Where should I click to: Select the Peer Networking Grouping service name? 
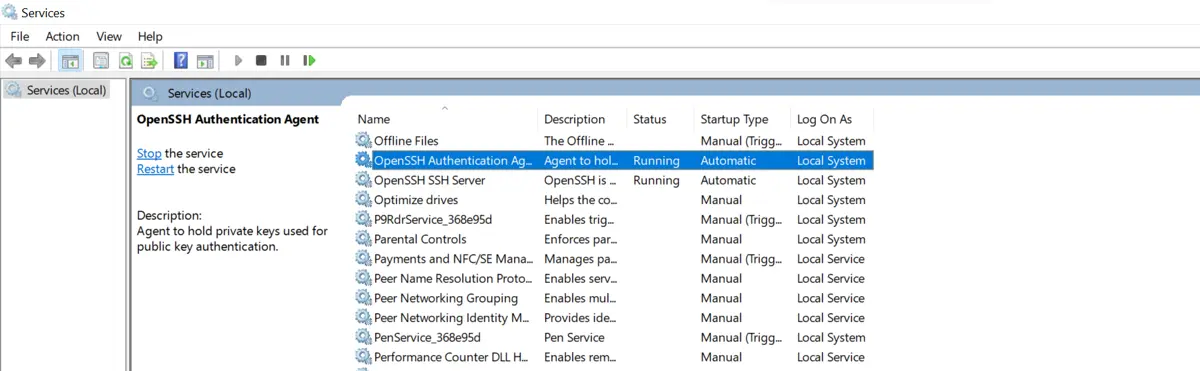click(x=446, y=298)
